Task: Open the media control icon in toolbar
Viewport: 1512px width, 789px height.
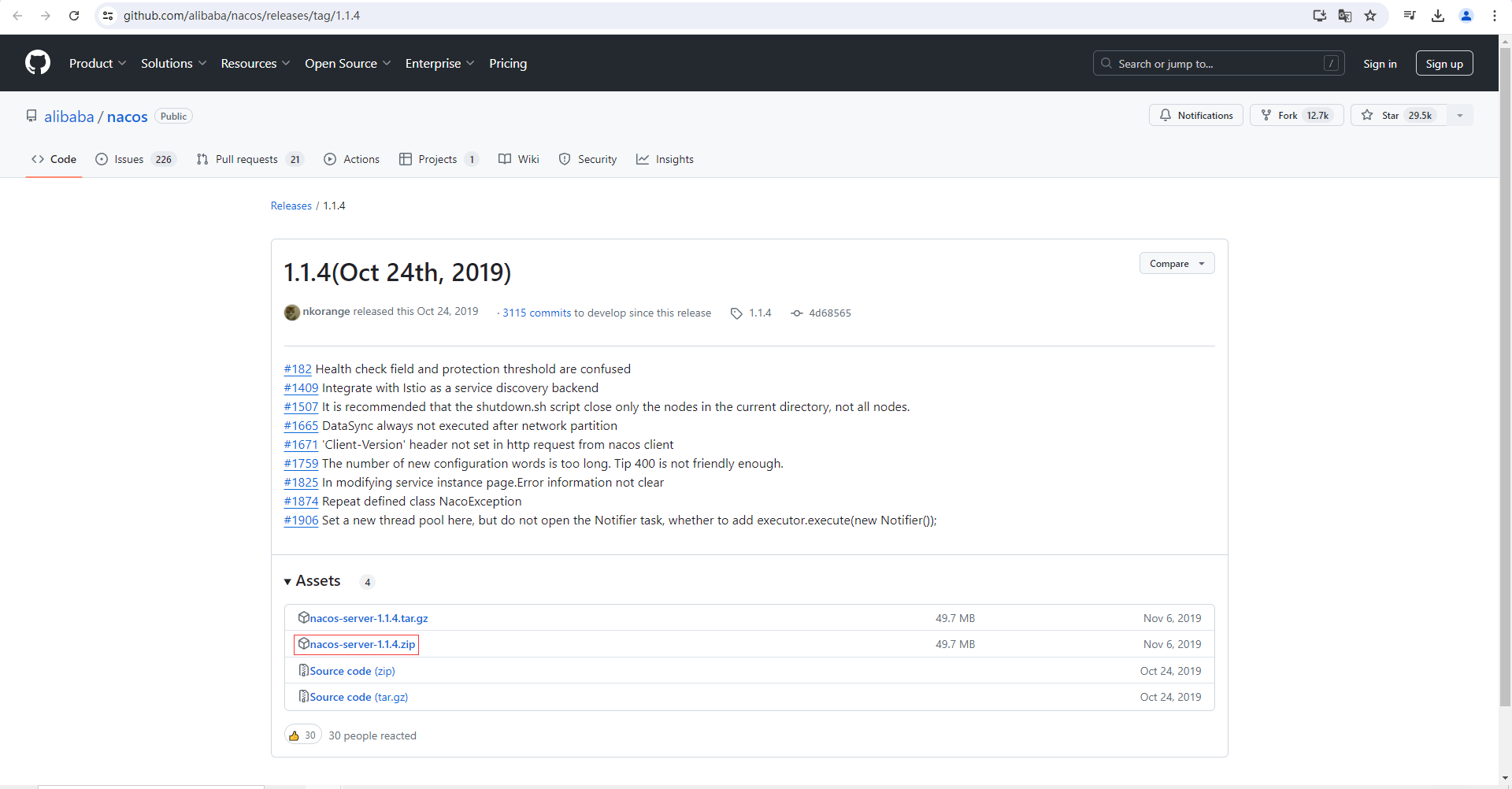Action: click(1410, 16)
